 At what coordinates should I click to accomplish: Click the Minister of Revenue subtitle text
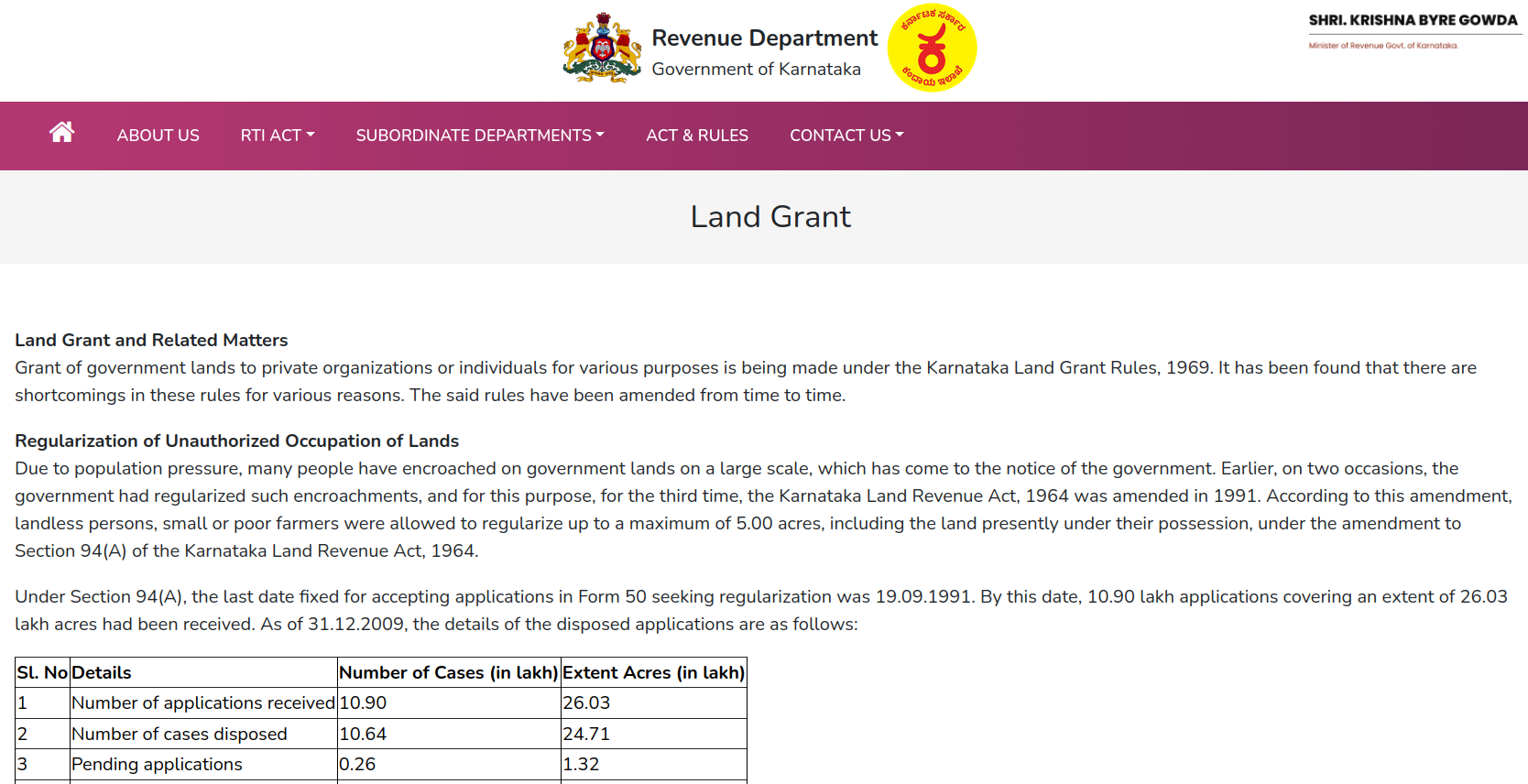[x=1382, y=45]
